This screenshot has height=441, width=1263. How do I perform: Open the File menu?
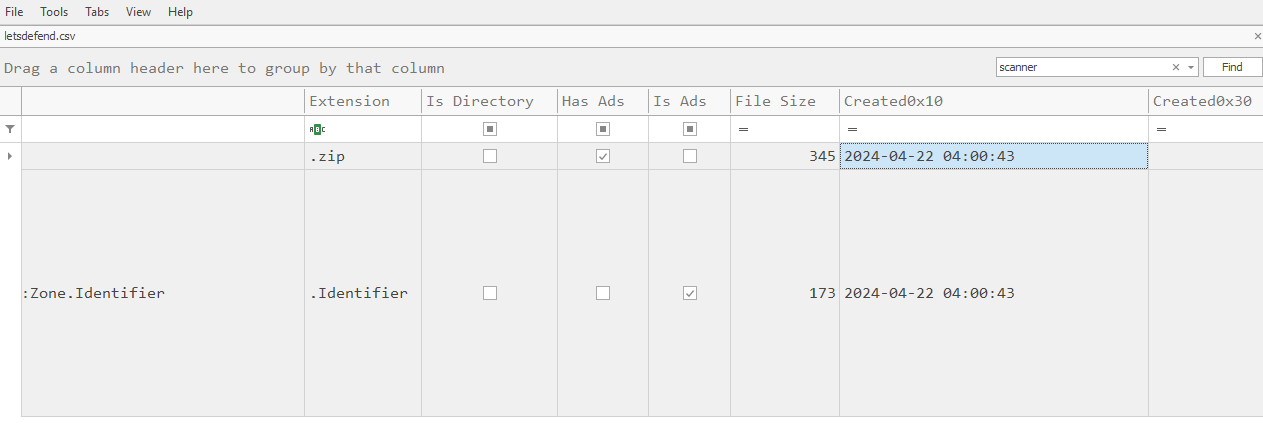pos(15,12)
